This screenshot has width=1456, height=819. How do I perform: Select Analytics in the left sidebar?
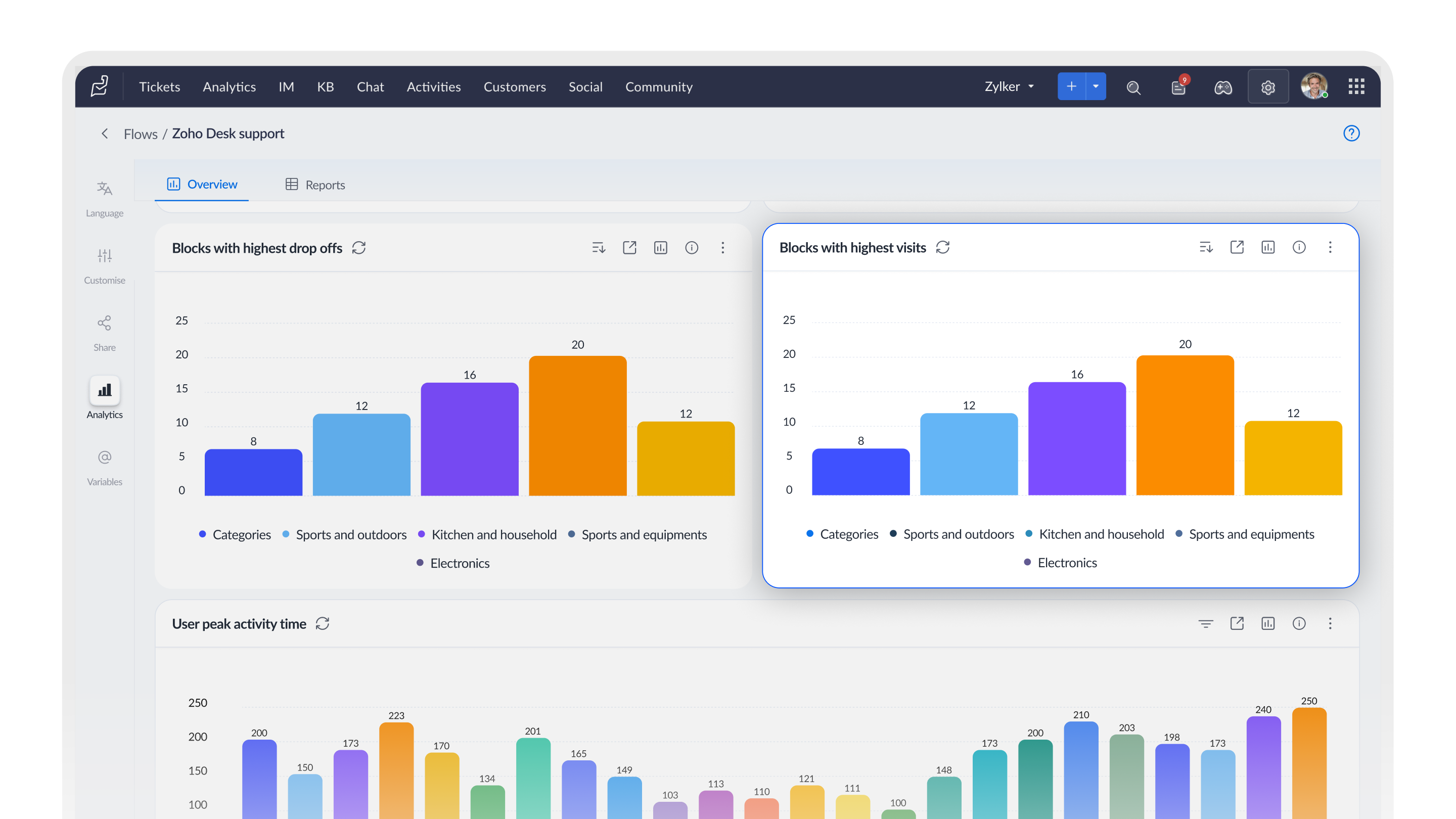(105, 398)
